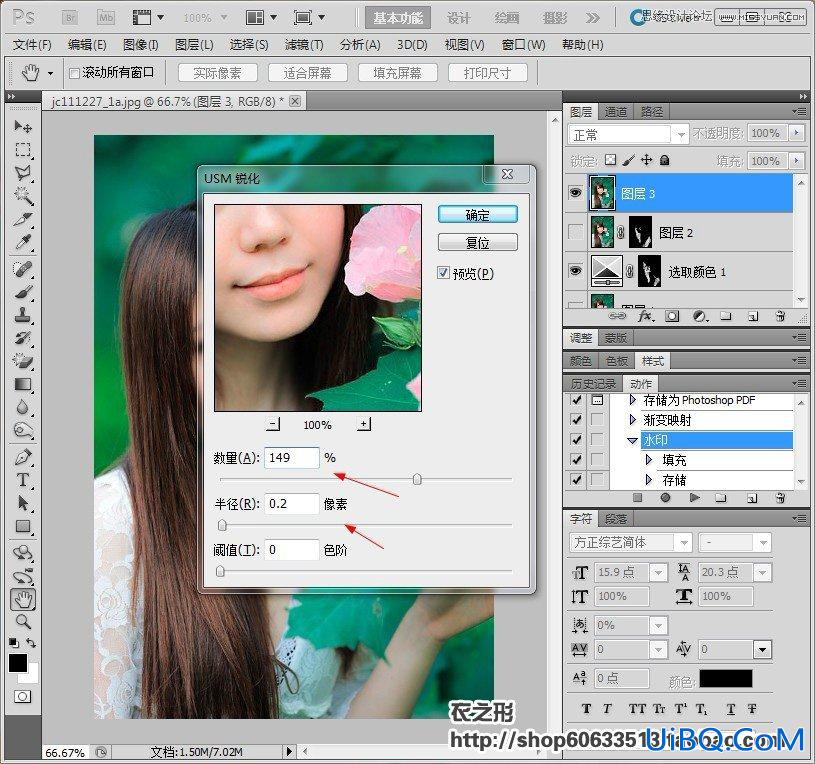815x764 pixels.
Task: Click the amount slider handle
Action: click(x=417, y=479)
